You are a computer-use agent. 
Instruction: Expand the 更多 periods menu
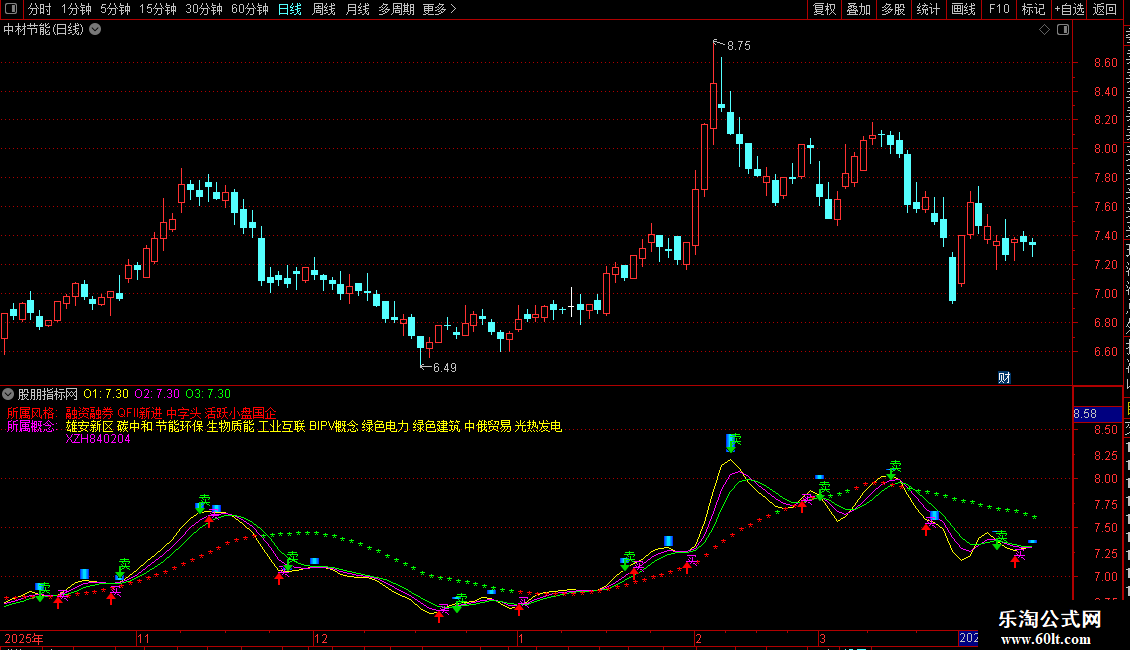coord(440,9)
